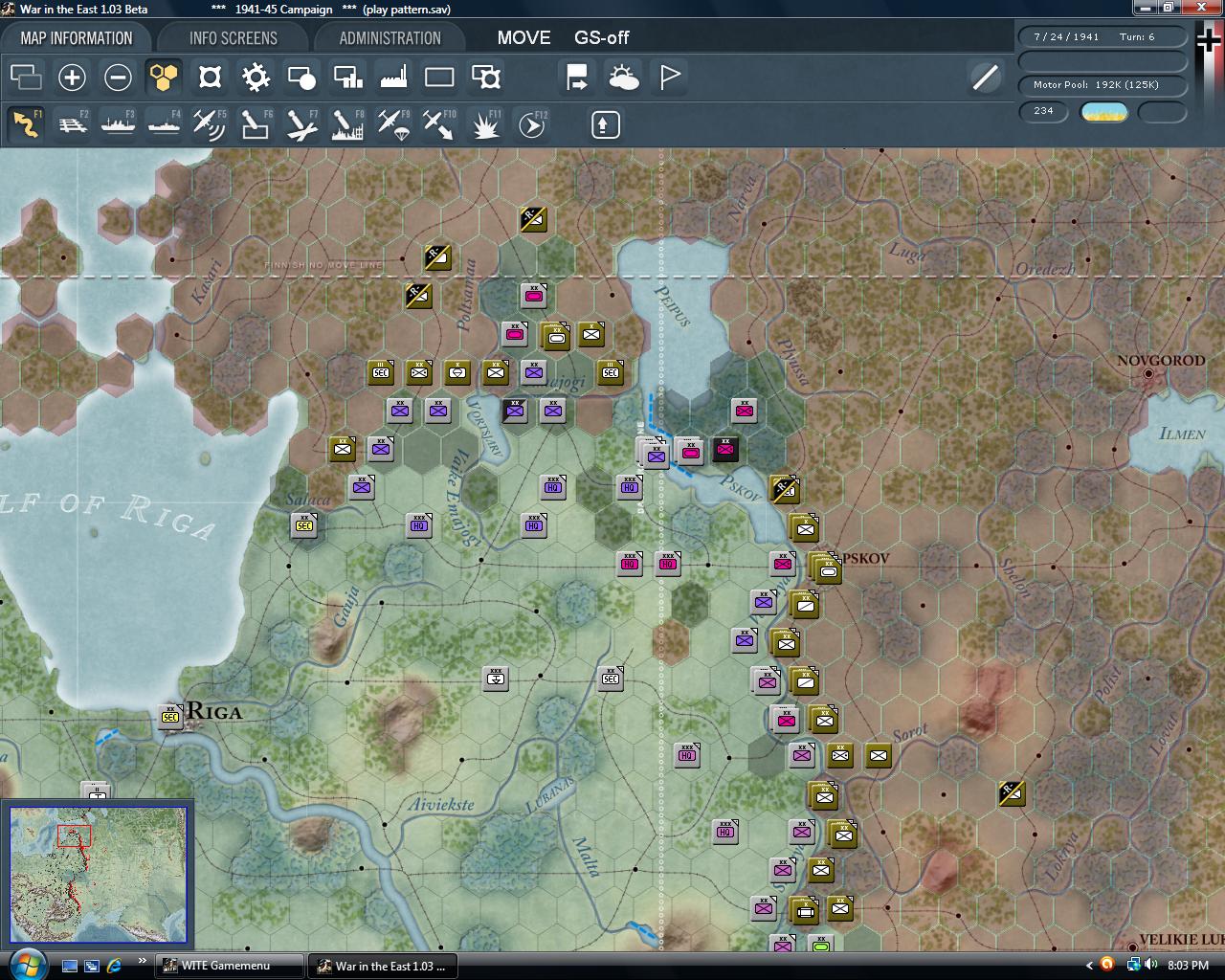Image resolution: width=1225 pixels, height=980 pixels.
Task: Select F3 naval transport ship icon
Action: click(x=118, y=124)
